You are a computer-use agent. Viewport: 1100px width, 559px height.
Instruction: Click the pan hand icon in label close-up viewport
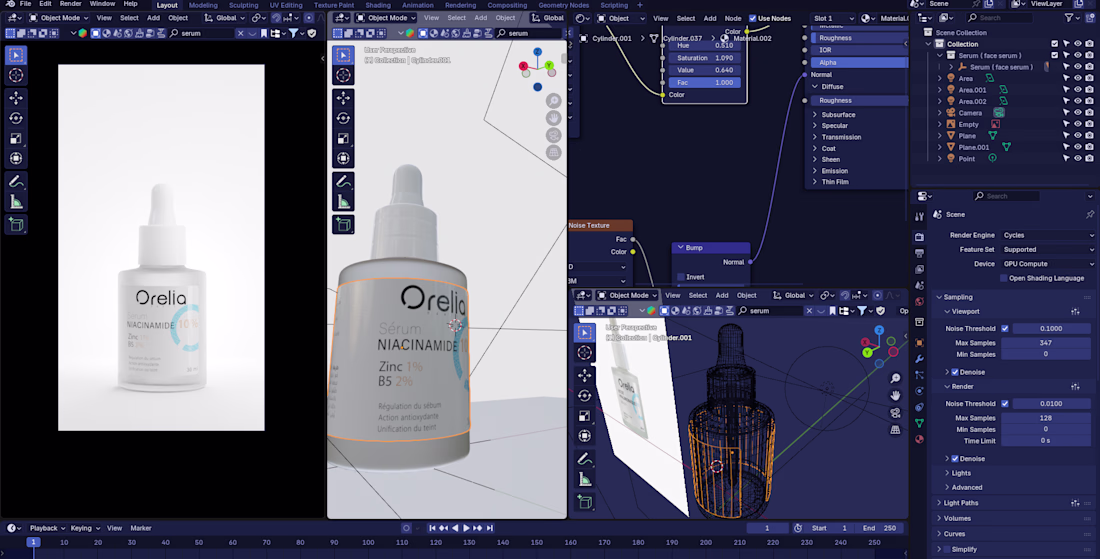point(554,118)
